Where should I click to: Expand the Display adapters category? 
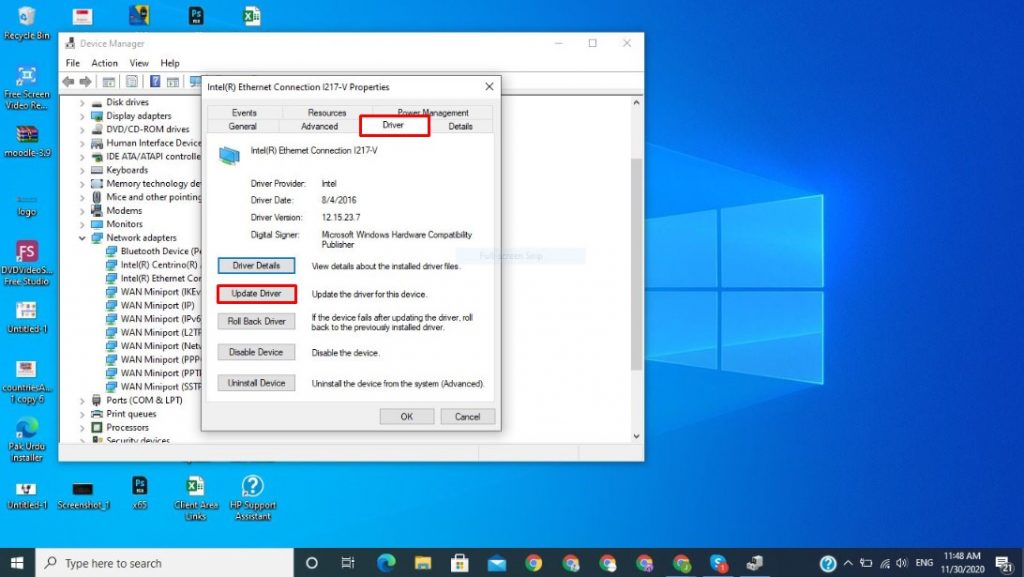click(x=83, y=116)
